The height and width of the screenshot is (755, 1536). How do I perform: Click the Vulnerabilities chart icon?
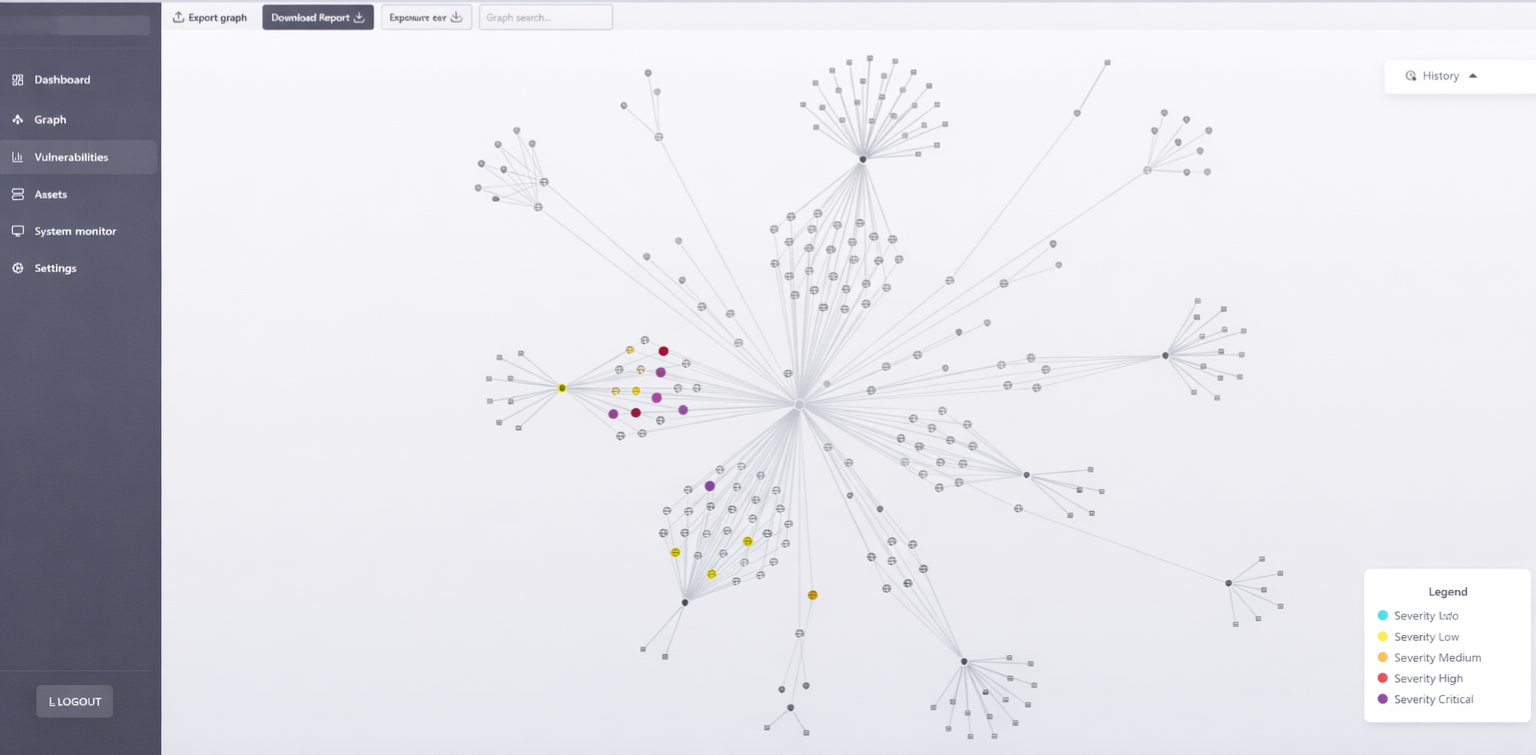pos(17,157)
